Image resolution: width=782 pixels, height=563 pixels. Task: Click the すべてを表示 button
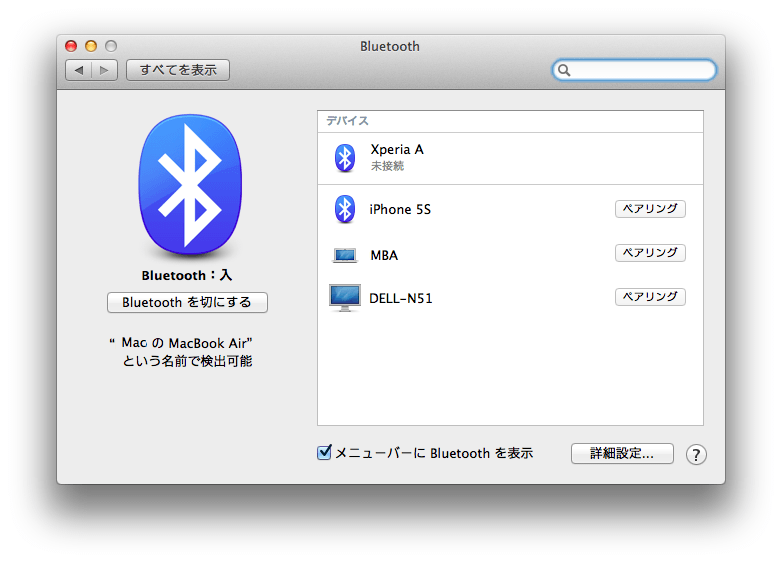coord(178,70)
